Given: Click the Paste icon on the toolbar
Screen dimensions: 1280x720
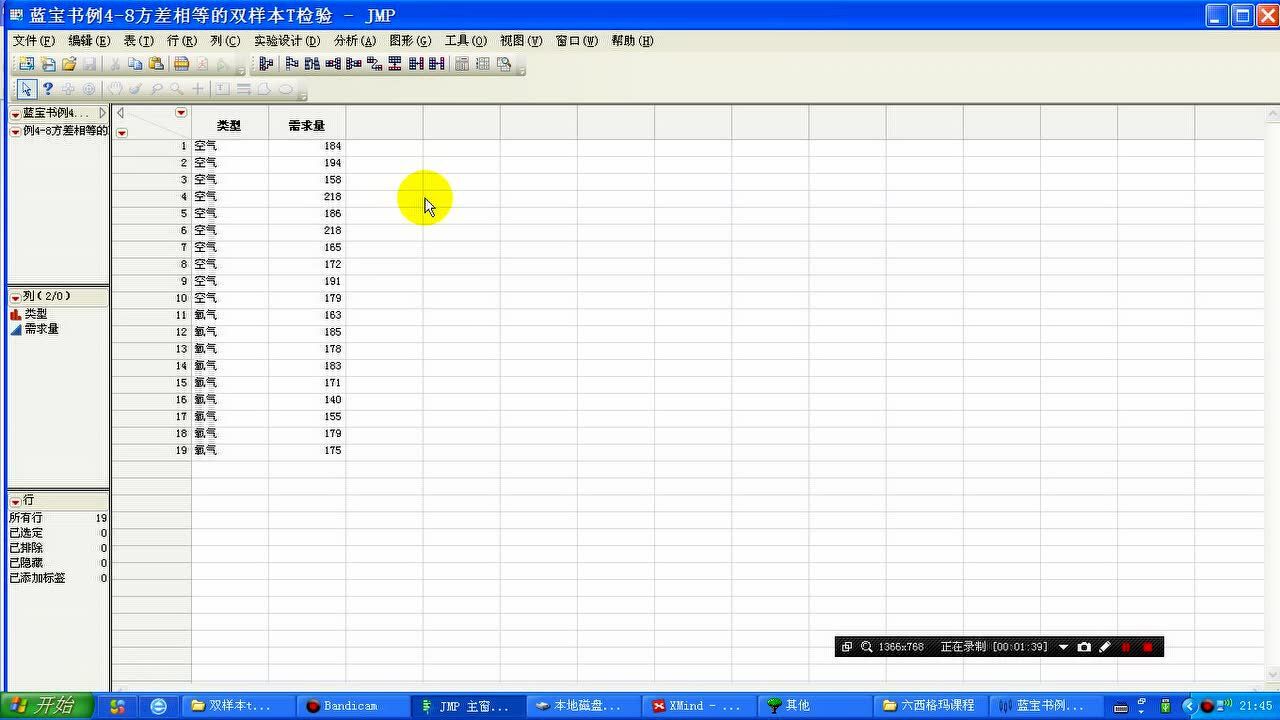Looking at the screenshot, I should coord(155,63).
